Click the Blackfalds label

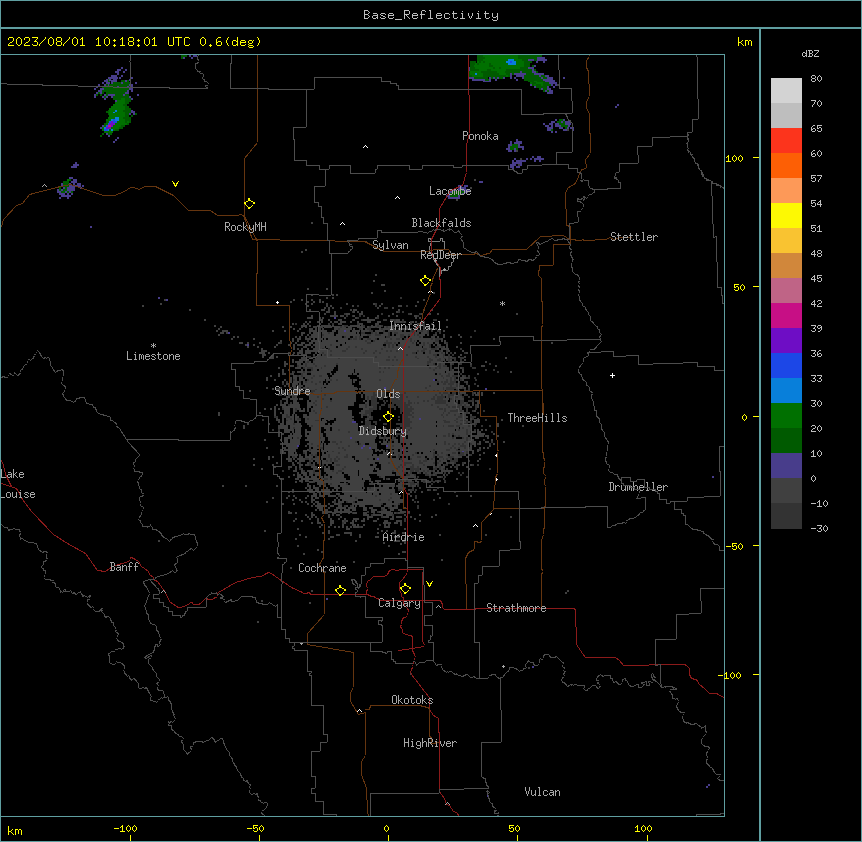(x=441, y=223)
